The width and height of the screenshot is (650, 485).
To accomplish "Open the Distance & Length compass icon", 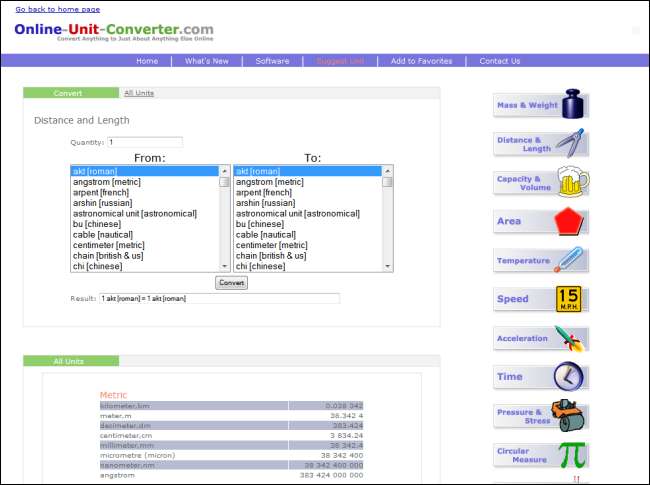I will (x=570, y=143).
